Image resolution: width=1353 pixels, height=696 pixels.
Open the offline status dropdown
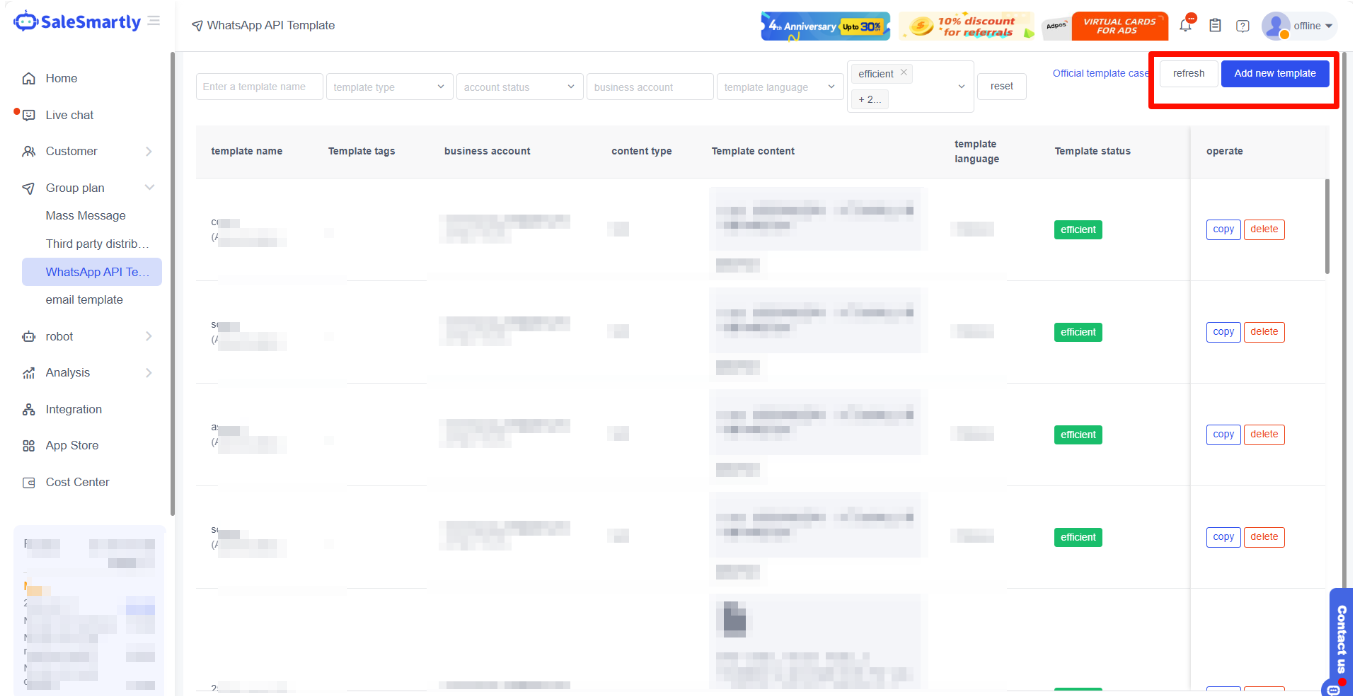click(x=1313, y=26)
